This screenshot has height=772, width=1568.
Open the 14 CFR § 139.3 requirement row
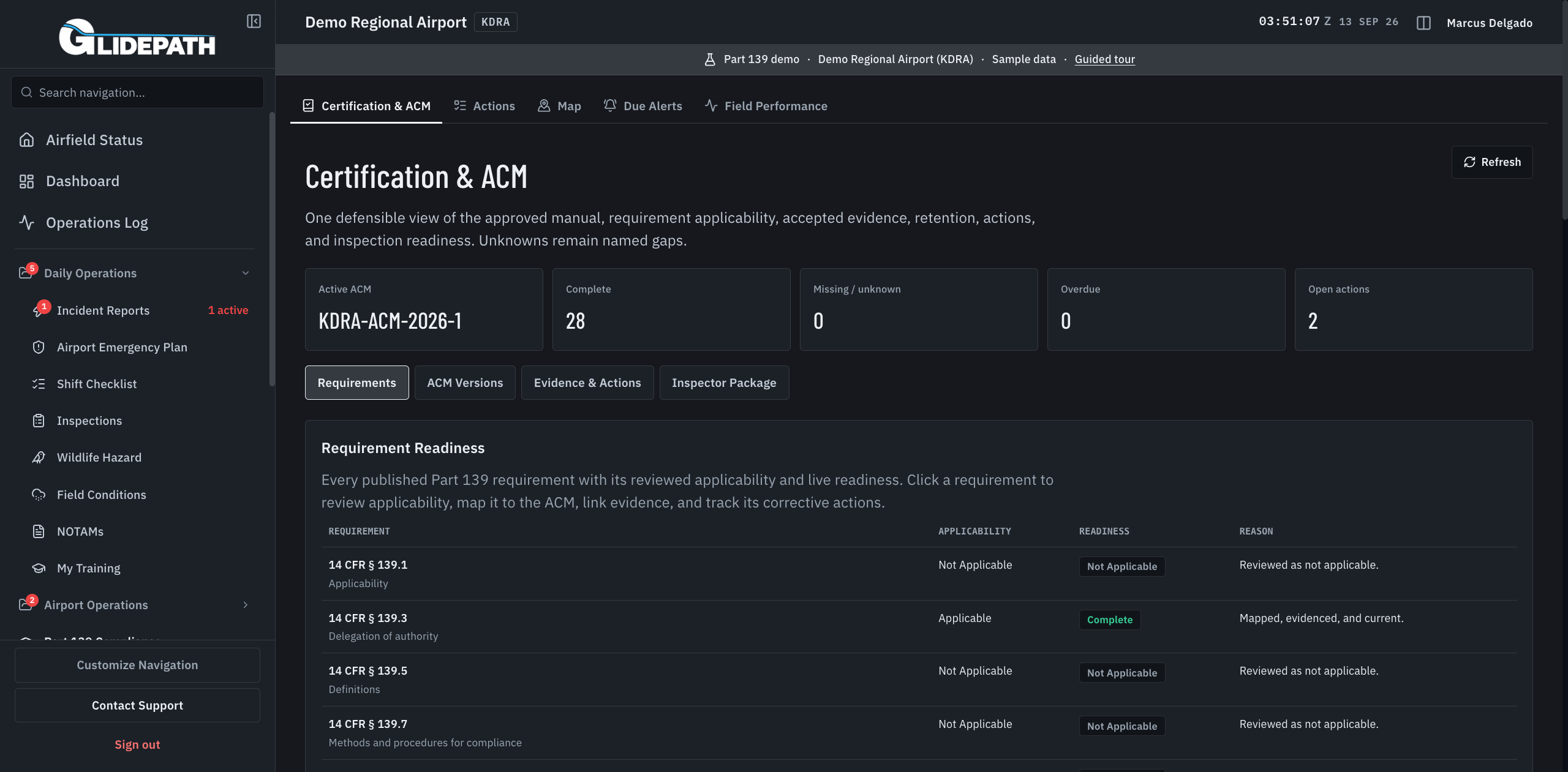(919, 627)
